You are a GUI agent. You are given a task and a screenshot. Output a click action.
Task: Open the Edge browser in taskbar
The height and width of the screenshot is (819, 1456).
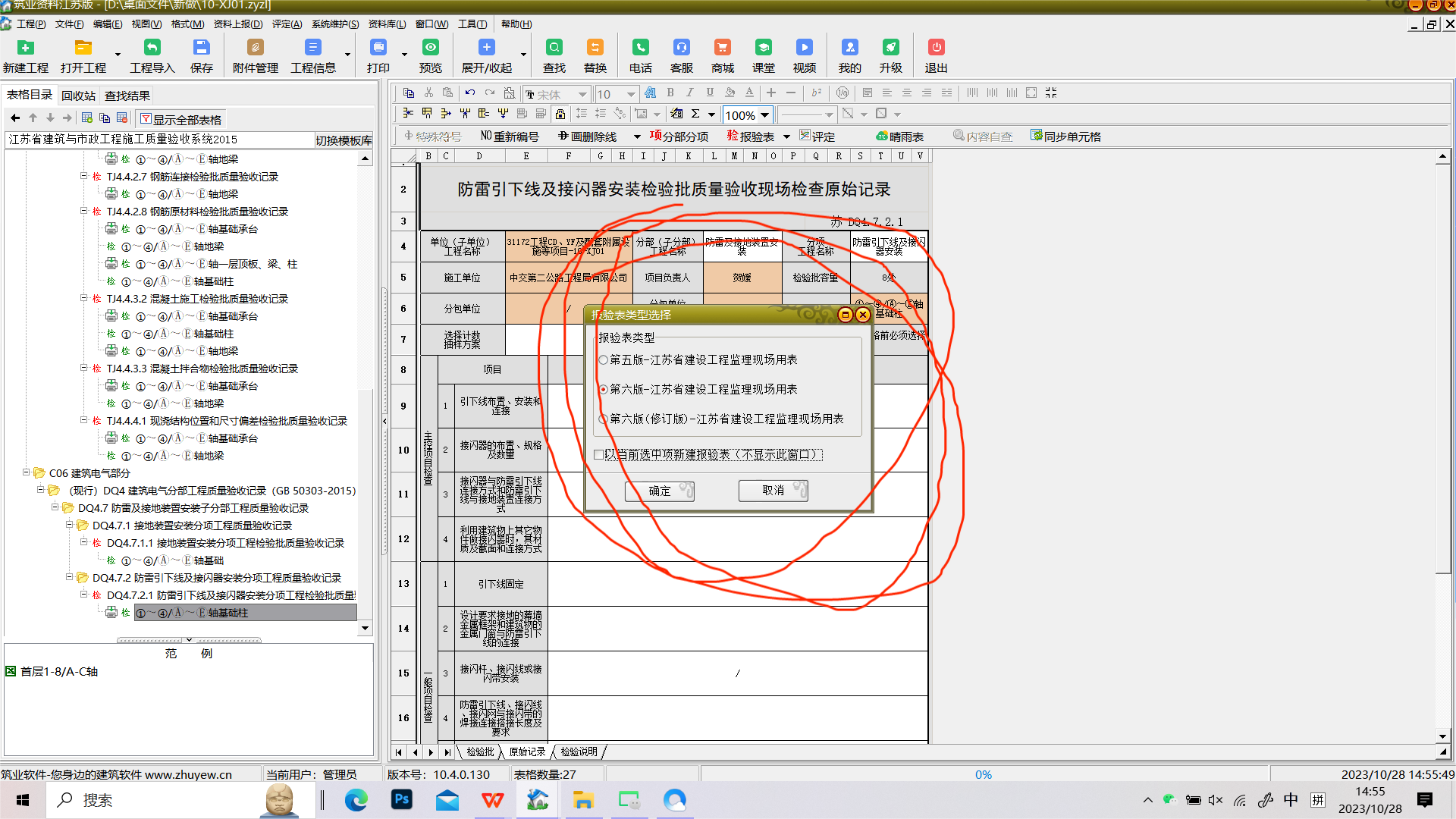(356, 800)
